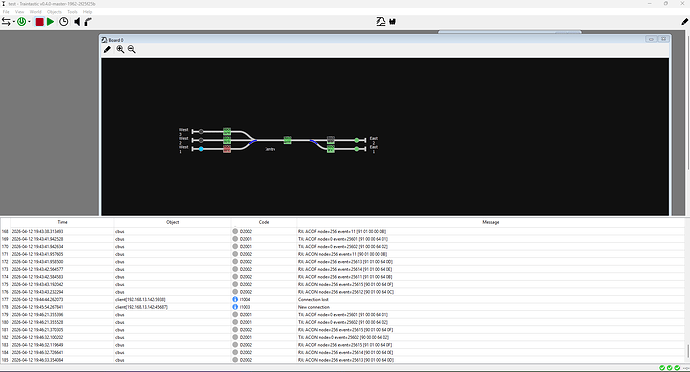Click middle green status check icon

point(669,368)
